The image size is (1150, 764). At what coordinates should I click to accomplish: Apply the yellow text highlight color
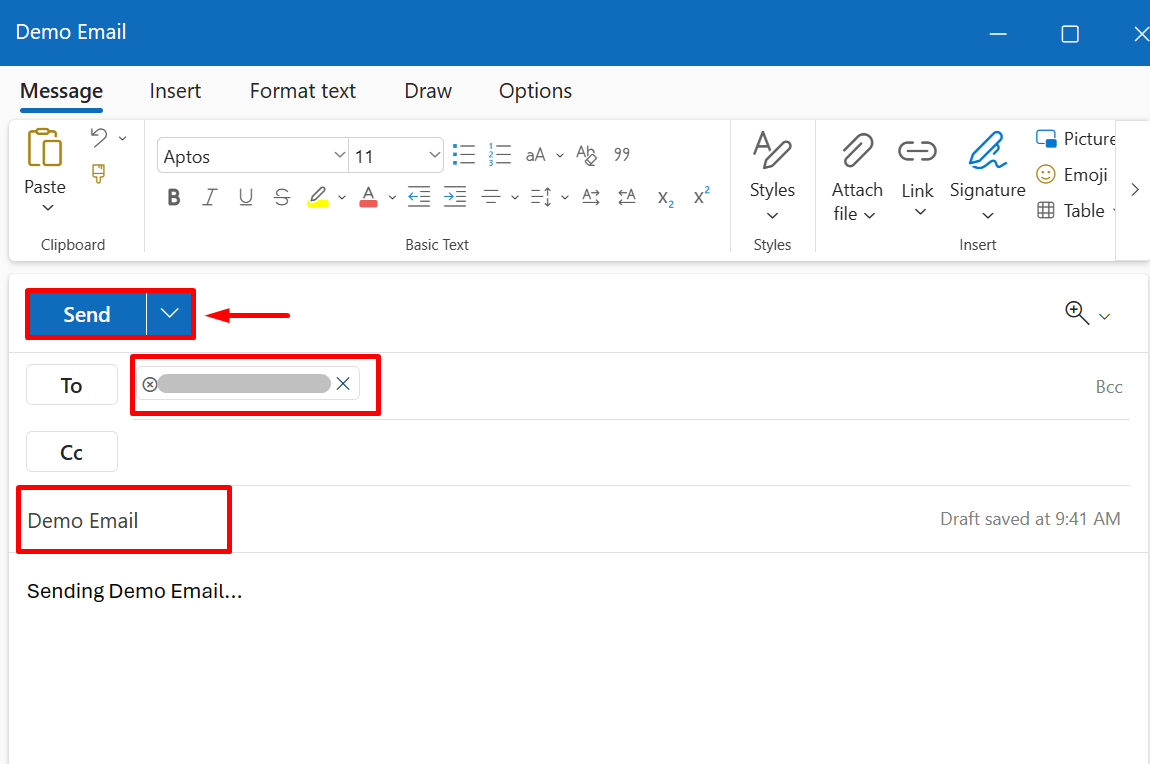point(318,197)
